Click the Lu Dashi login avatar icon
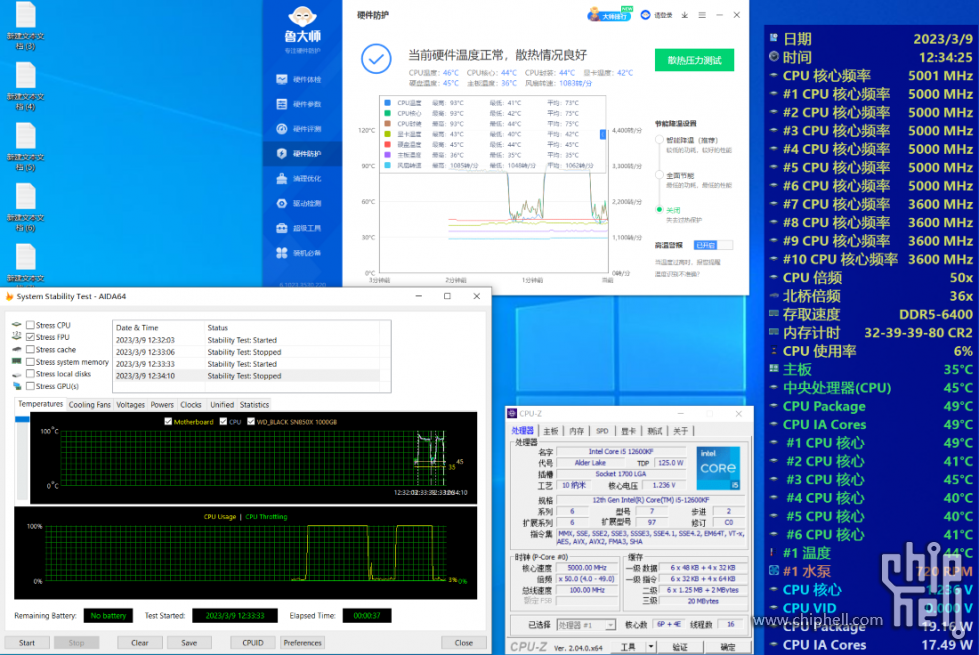This screenshot has height=655, width=979. tap(646, 15)
